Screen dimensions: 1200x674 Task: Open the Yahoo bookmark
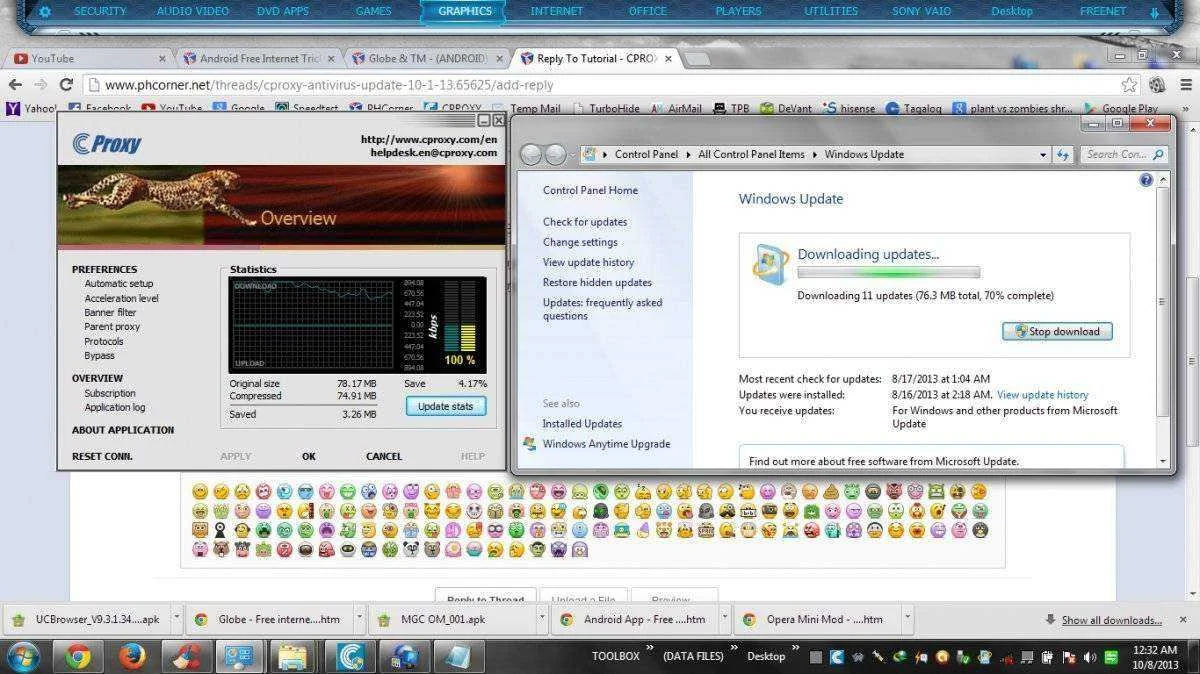(x=30, y=108)
